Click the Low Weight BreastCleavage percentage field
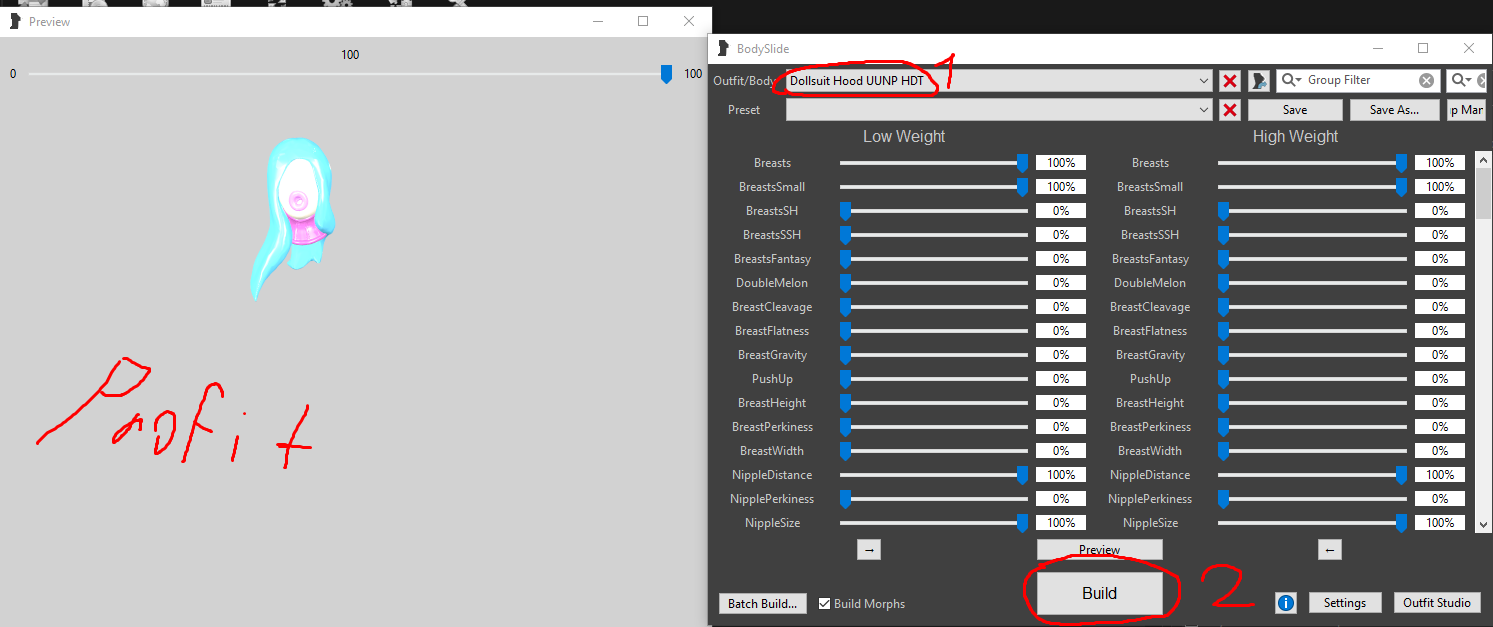This screenshot has width=1493, height=627. (x=1061, y=307)
